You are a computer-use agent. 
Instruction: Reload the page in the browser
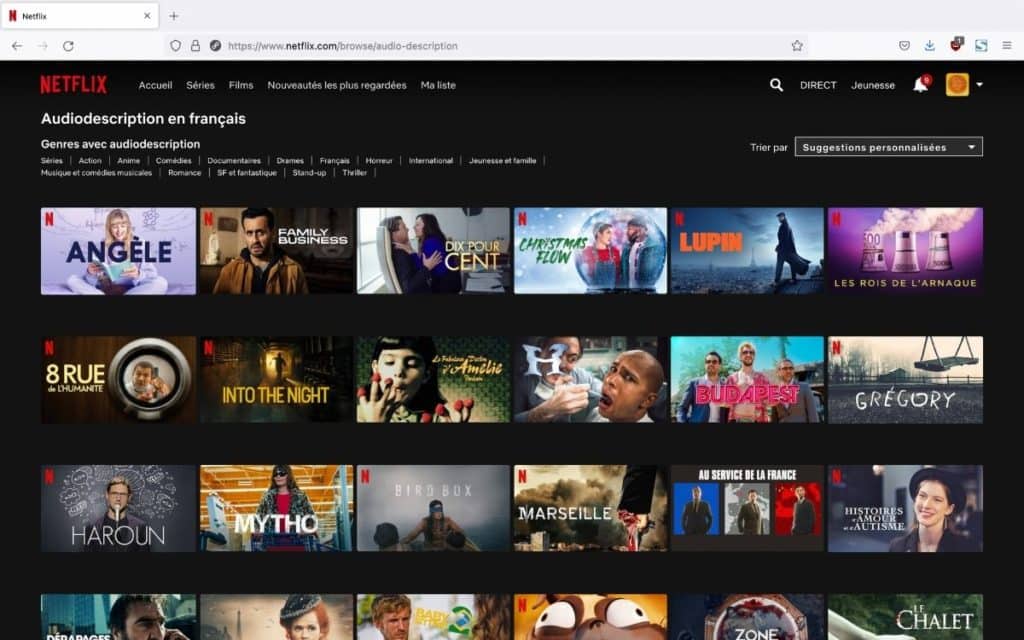point(68,46)
